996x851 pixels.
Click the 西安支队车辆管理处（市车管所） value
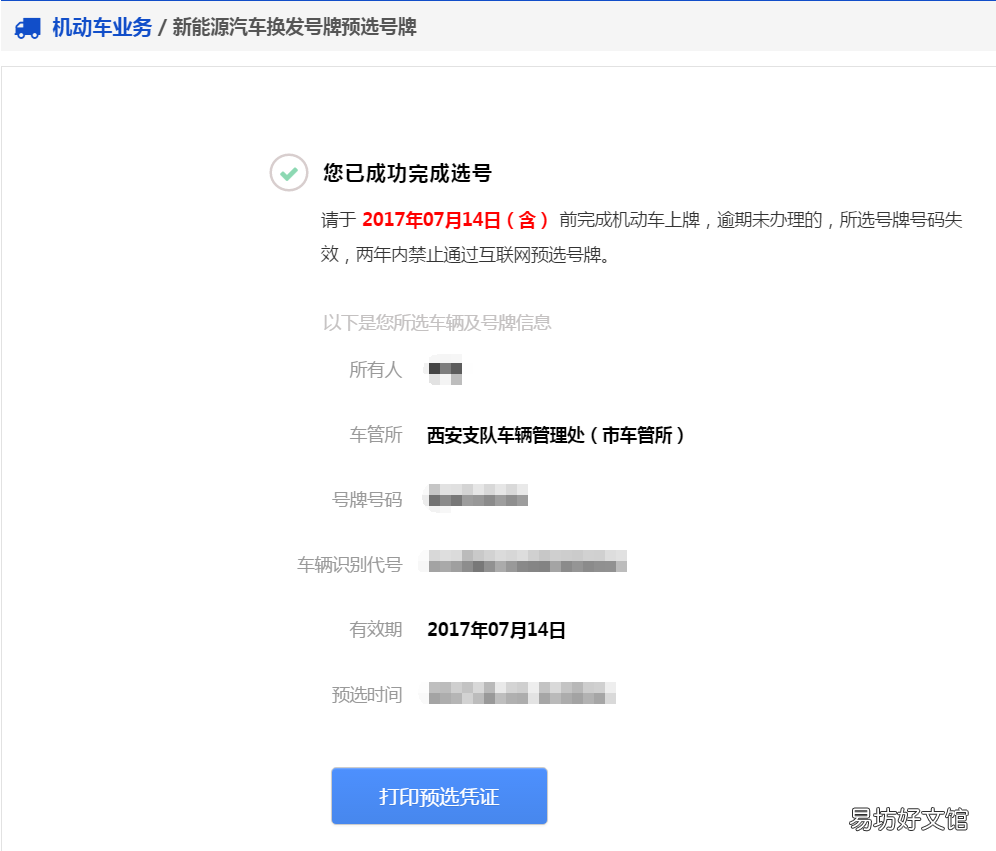coord(556,435)
